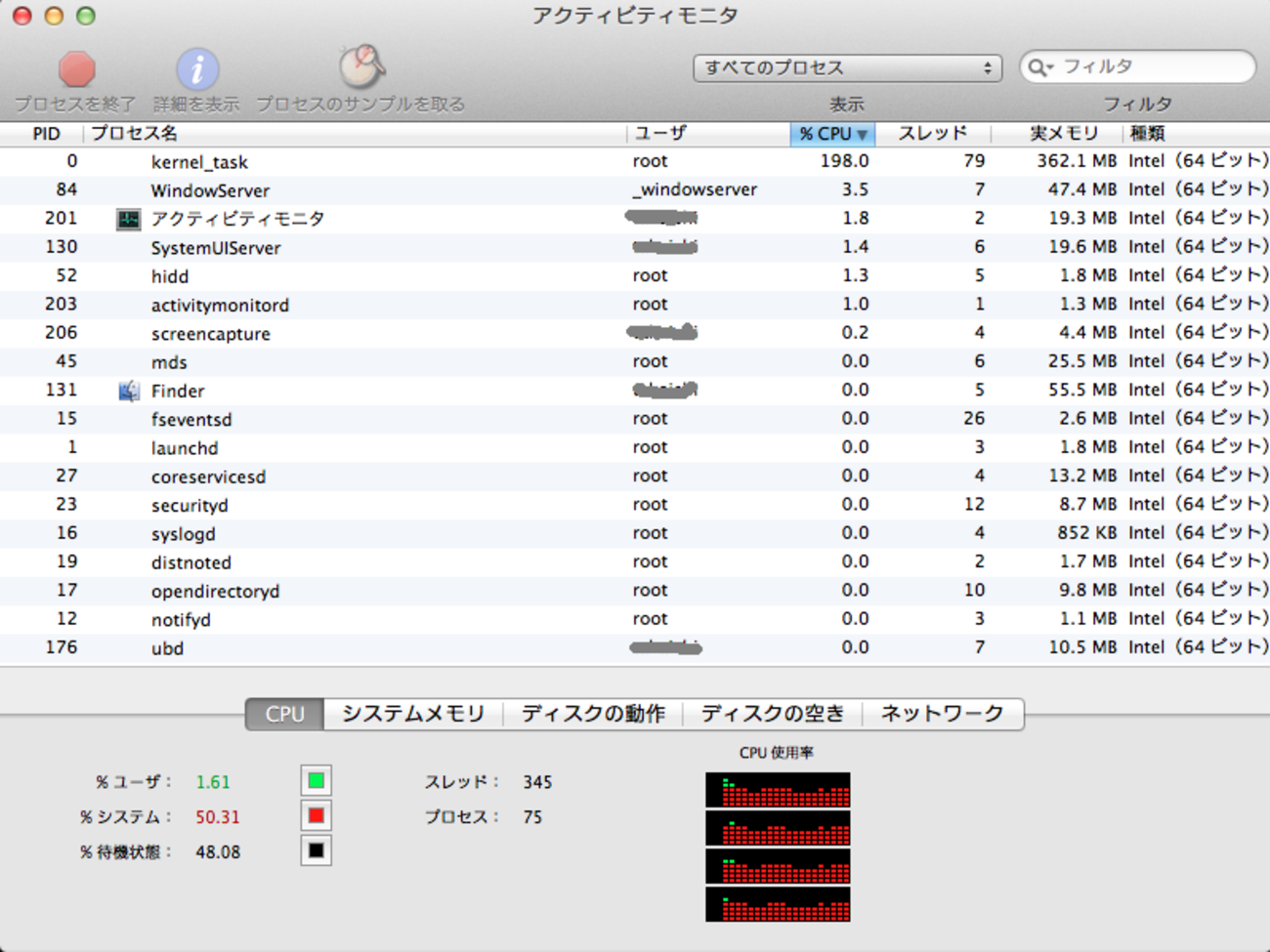Select the mds process row
The image size is (1270, 952).
tap(635, 362)
